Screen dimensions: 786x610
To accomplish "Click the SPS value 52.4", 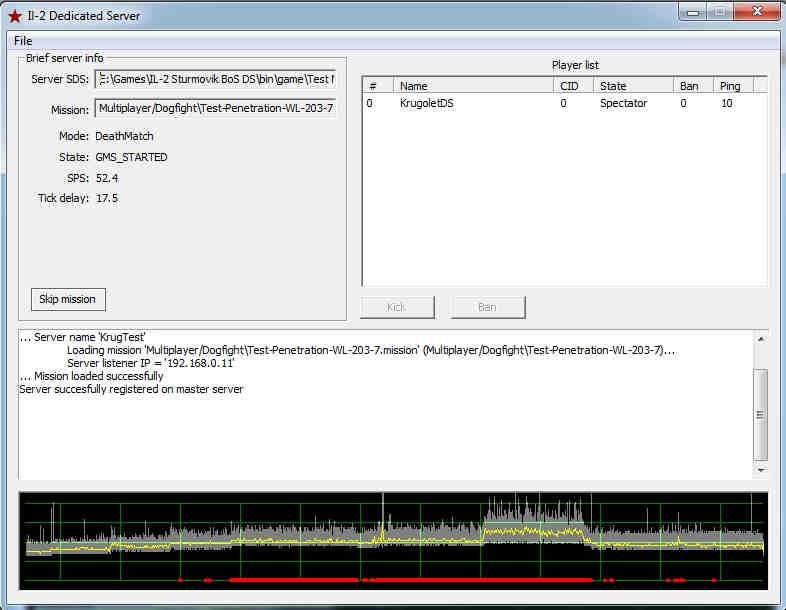I will tap(107, 178).
